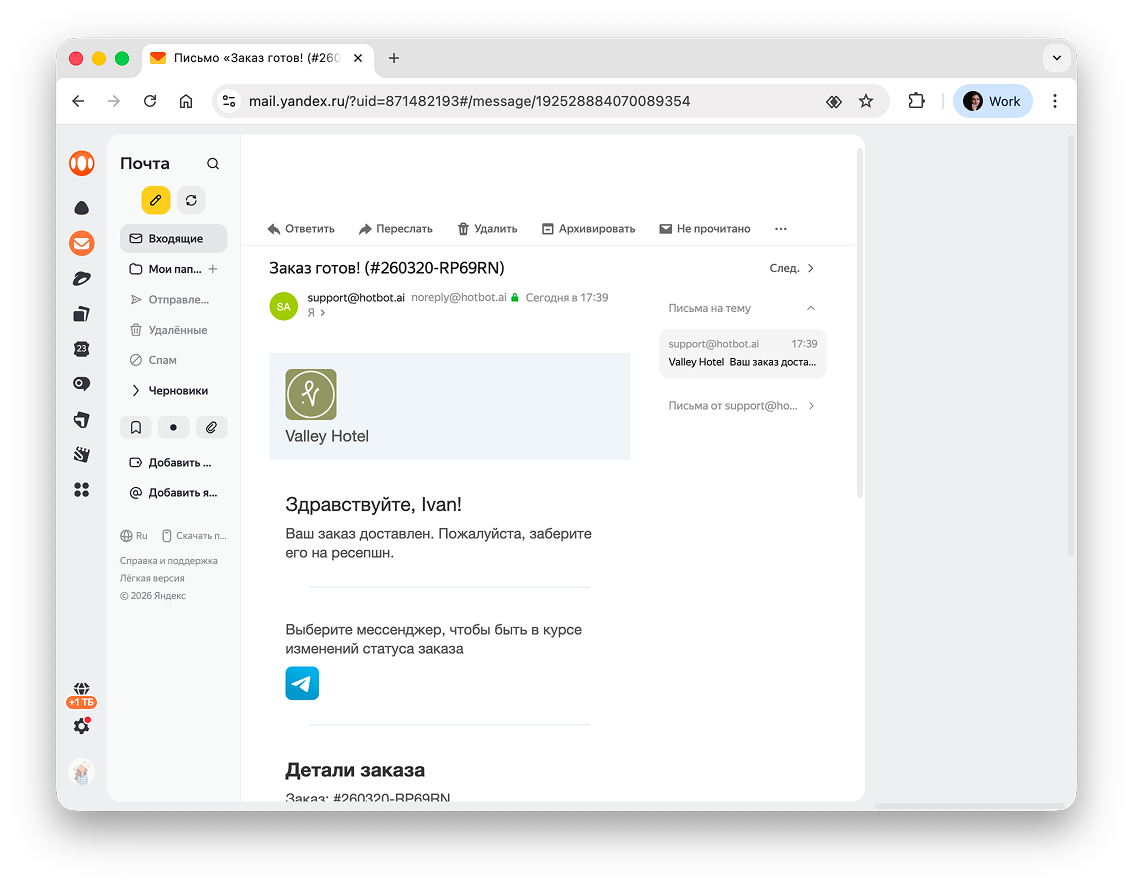This screenshot has height=885, width=1133.
Task: Open the browser three-dot menu
Action: point(1055,101)
